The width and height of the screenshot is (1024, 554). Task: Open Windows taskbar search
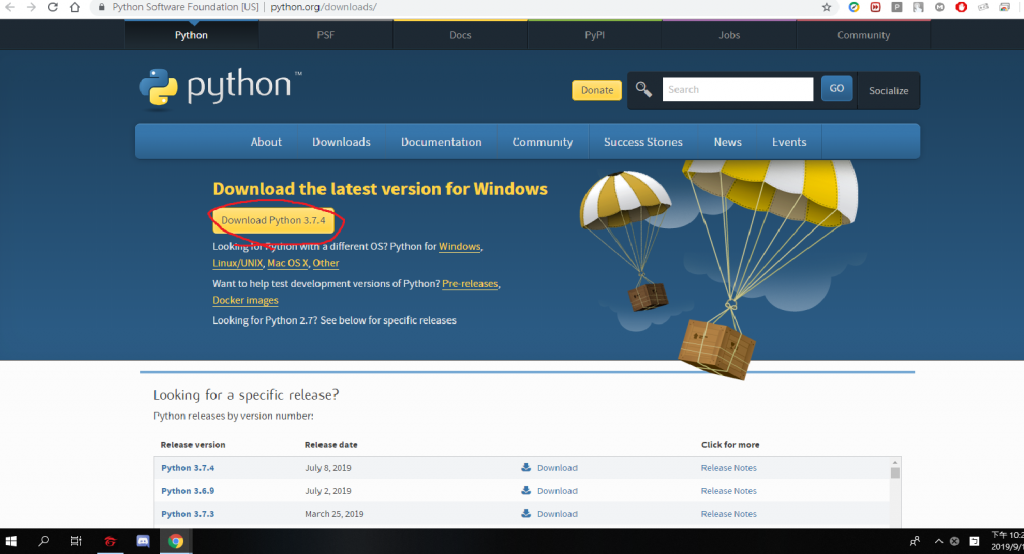pyautogui.click(x=43, y=541)
